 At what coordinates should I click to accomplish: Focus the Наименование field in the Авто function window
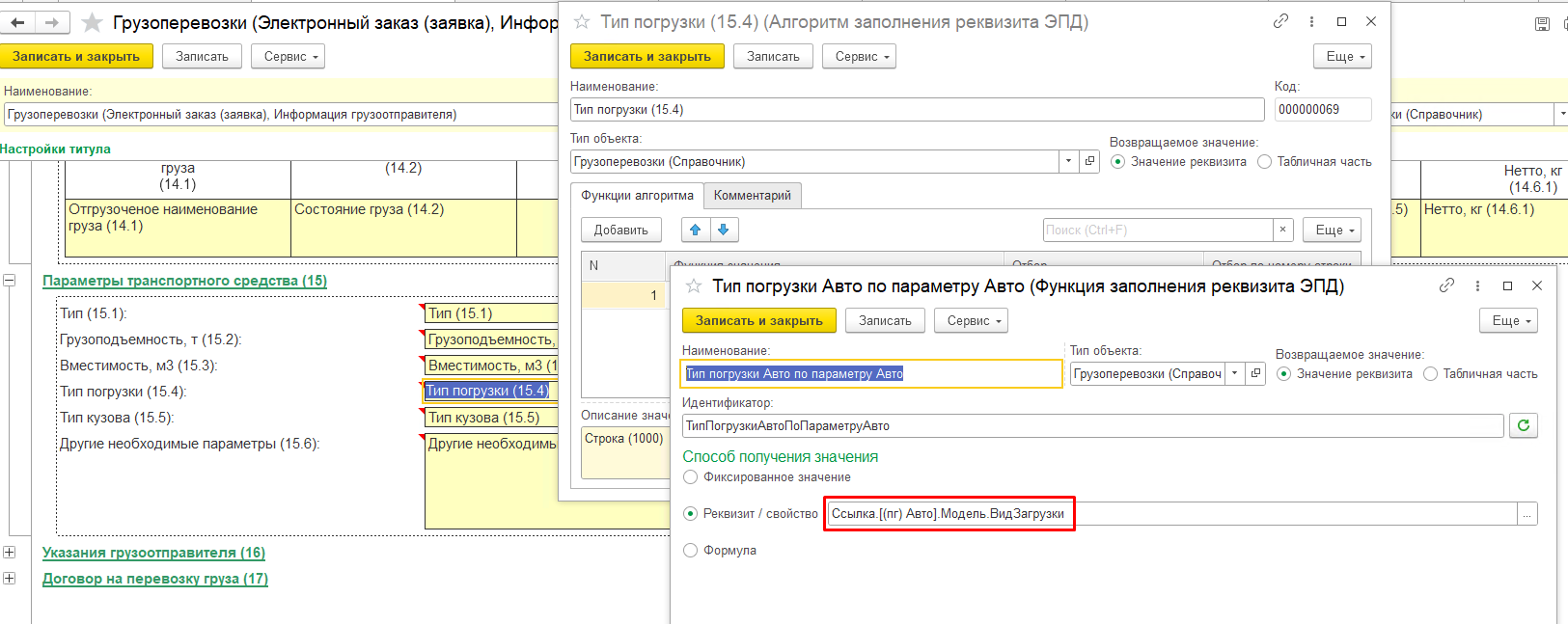coord(872,373)
